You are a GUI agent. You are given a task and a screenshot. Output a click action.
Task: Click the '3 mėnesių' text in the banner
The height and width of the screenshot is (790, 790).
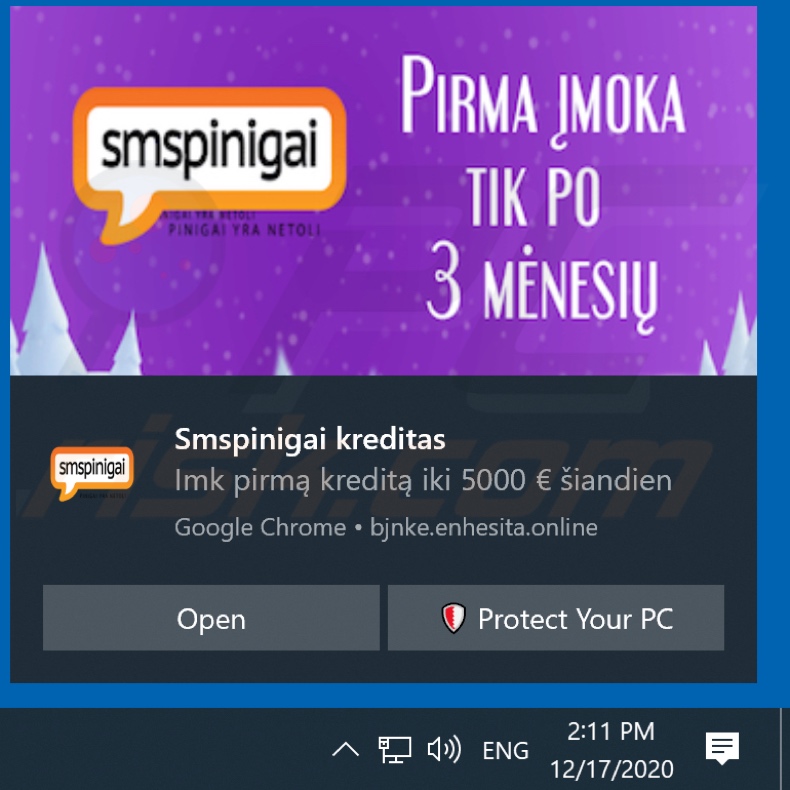tap(543, 287)
